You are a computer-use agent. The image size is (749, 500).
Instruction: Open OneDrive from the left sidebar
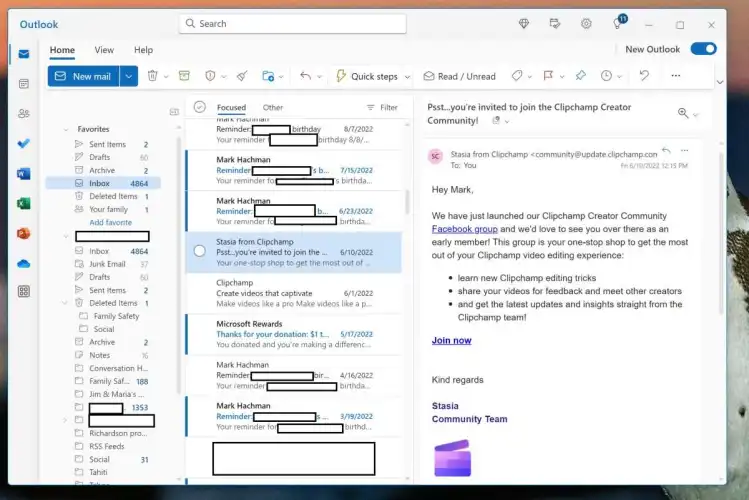click(x=24, y=262)
